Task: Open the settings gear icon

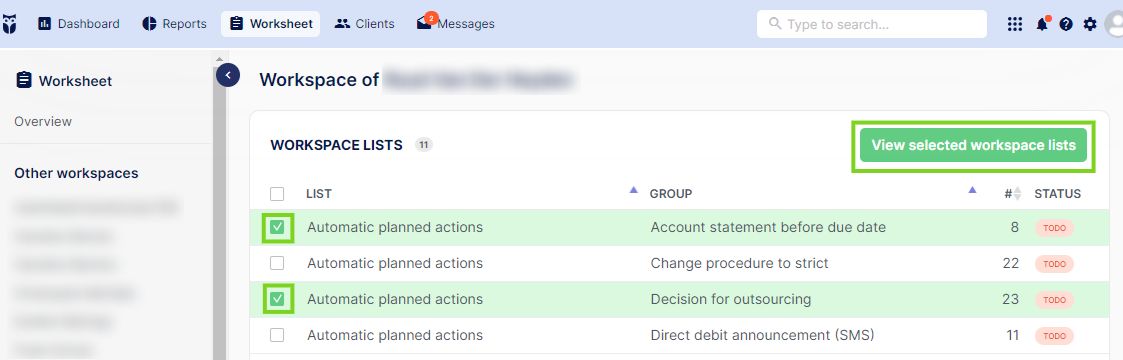Action: point(1089,24)
